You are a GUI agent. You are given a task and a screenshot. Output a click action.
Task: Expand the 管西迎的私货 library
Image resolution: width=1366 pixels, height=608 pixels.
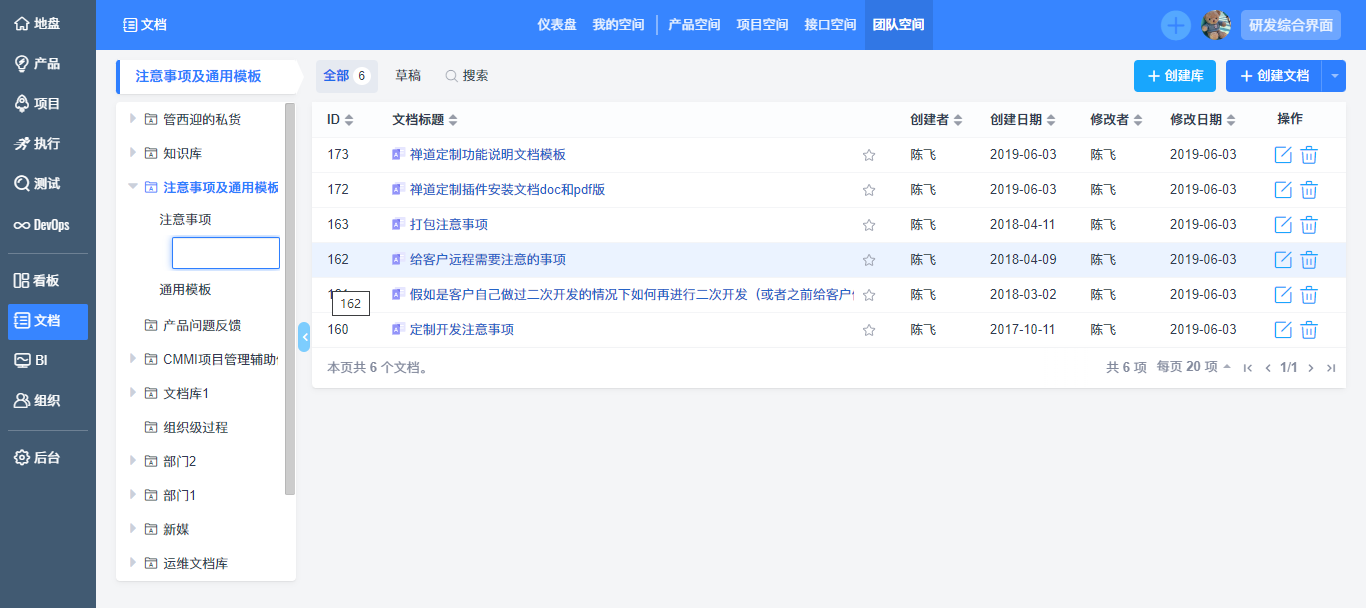point(132,119)
